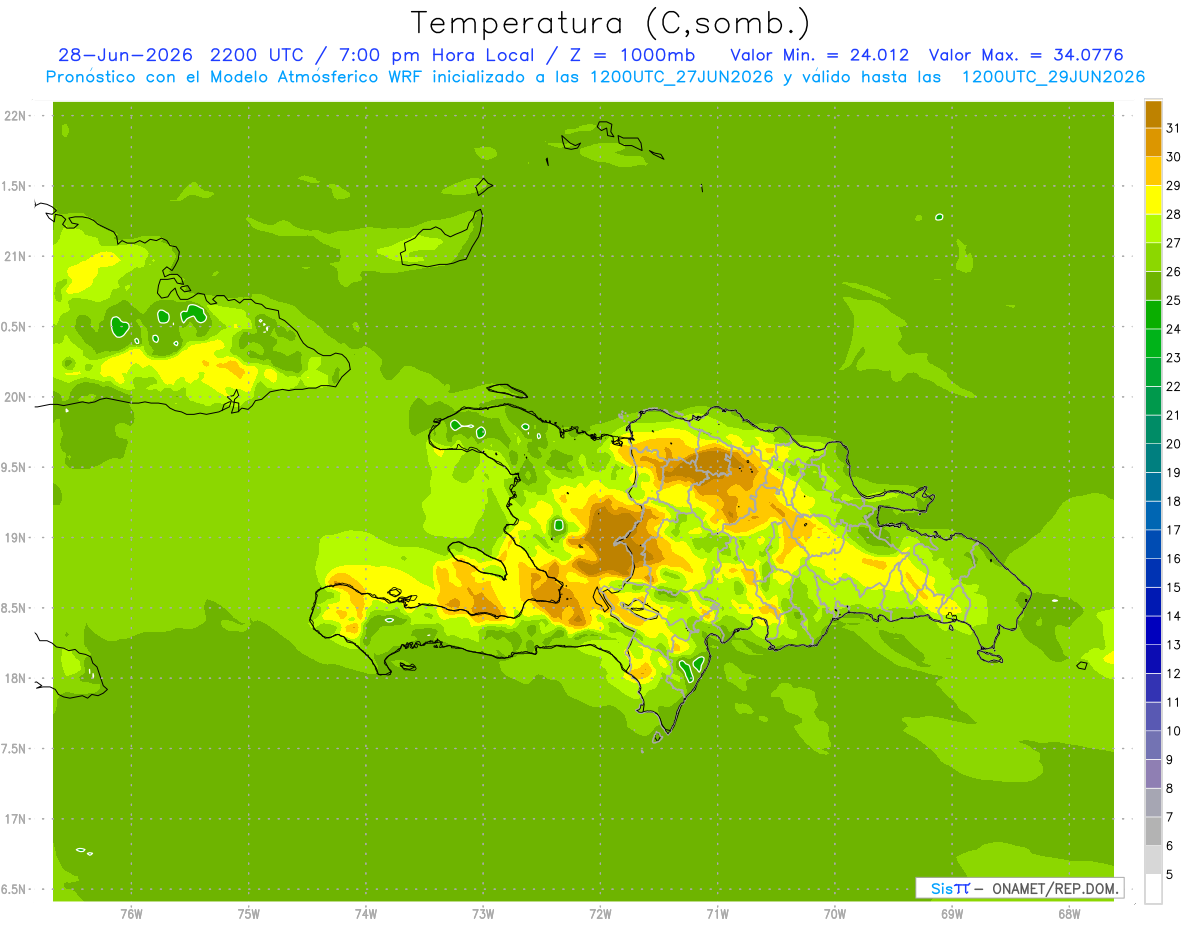The height and width of the screenshot is (927, 1200).
Task: Select the teal swatch between 19 and 20
Action: coord(1153,458)
